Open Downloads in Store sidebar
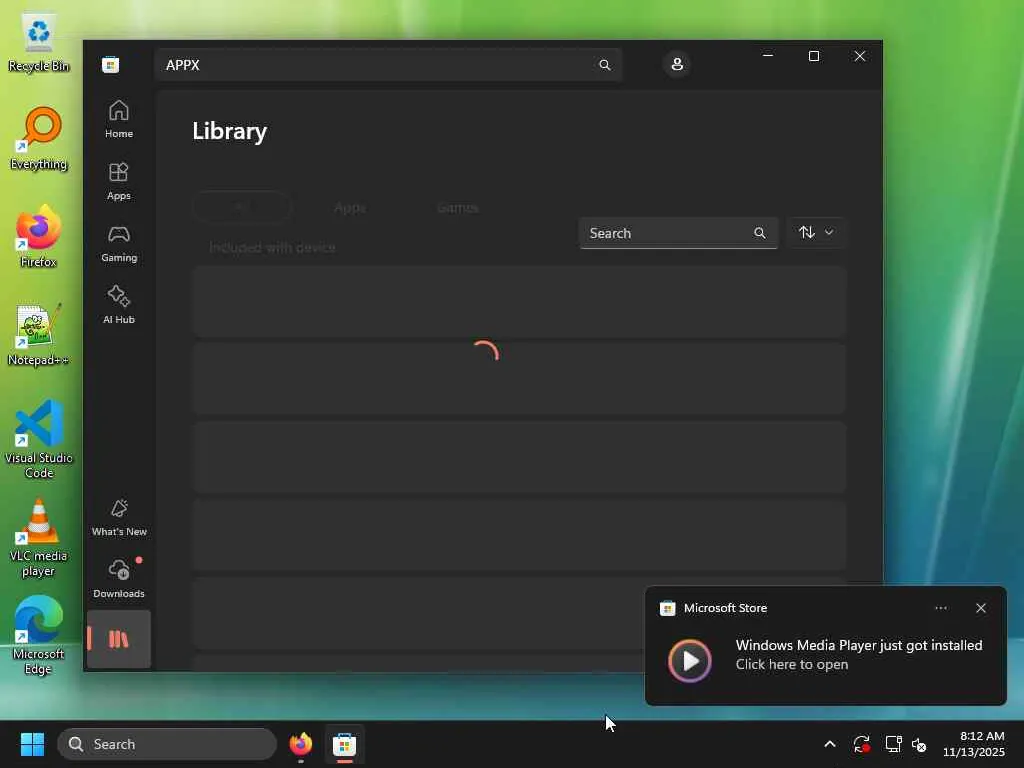 click(x=119, y=579)
